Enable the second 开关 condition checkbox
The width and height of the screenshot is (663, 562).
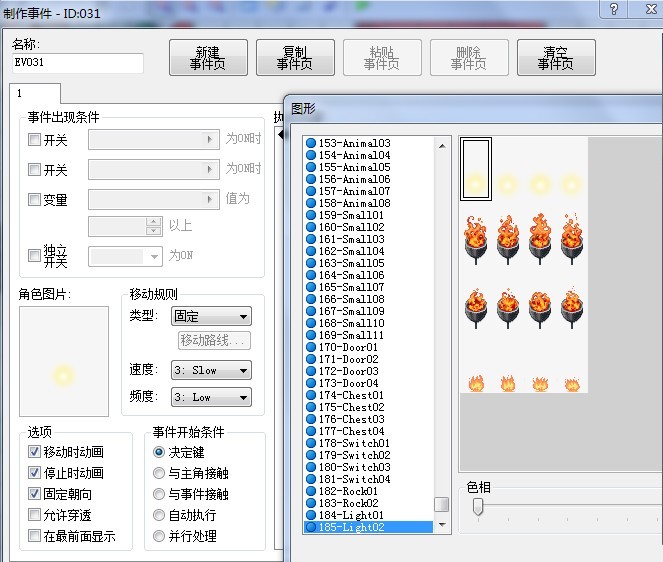point(34,170)
